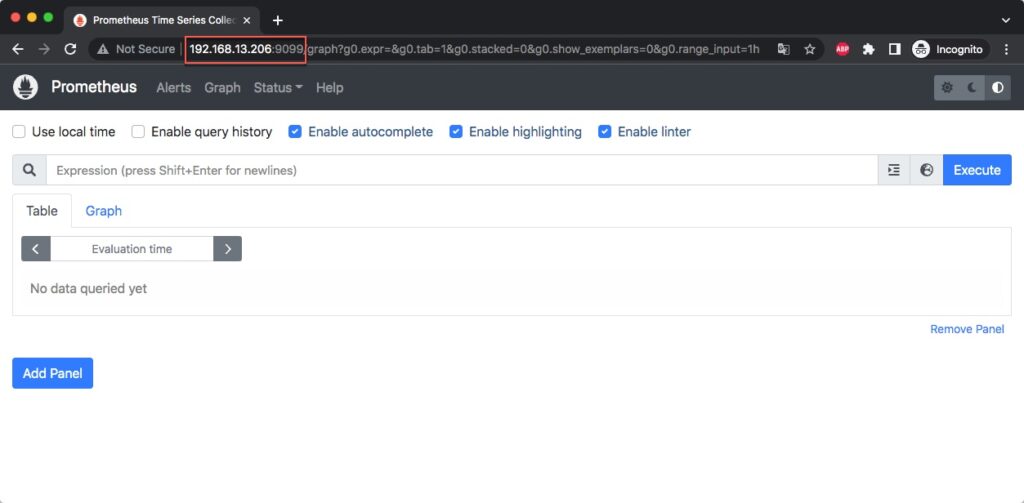This screenshot has width=1024, height=503.
Task: Click the search magnifier icon beside the expression box
Action: click(x=29, y=170)
